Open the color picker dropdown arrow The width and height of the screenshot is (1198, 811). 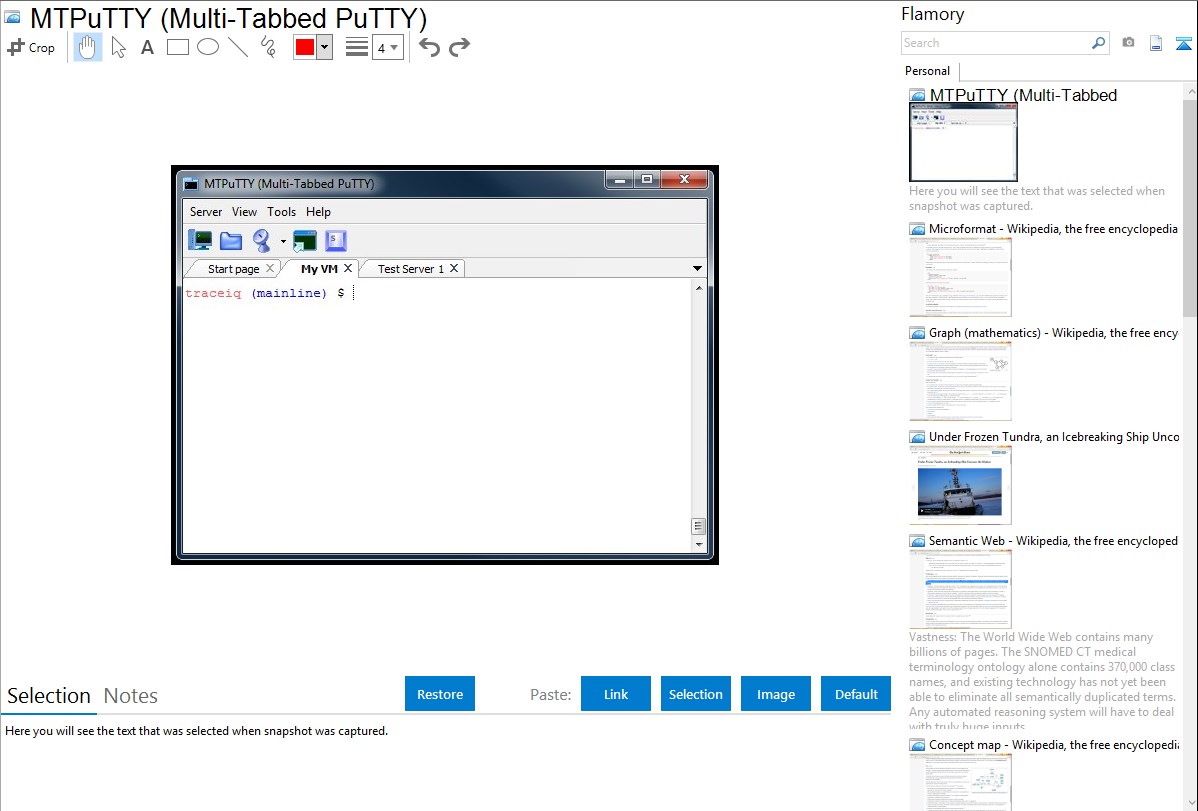click(325, 47)
